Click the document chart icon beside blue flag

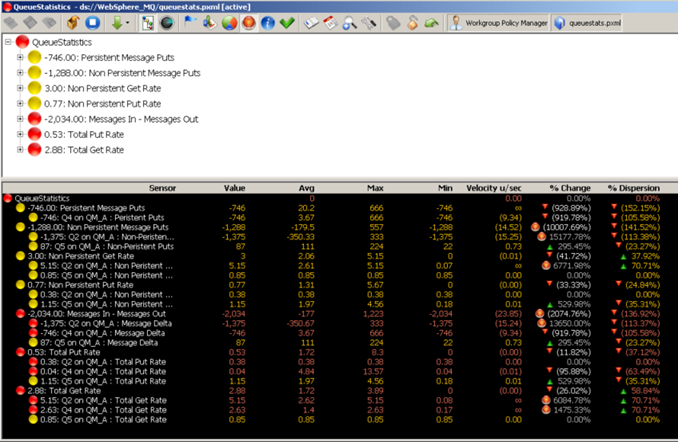pyautogui.click(x=209, y=22)
